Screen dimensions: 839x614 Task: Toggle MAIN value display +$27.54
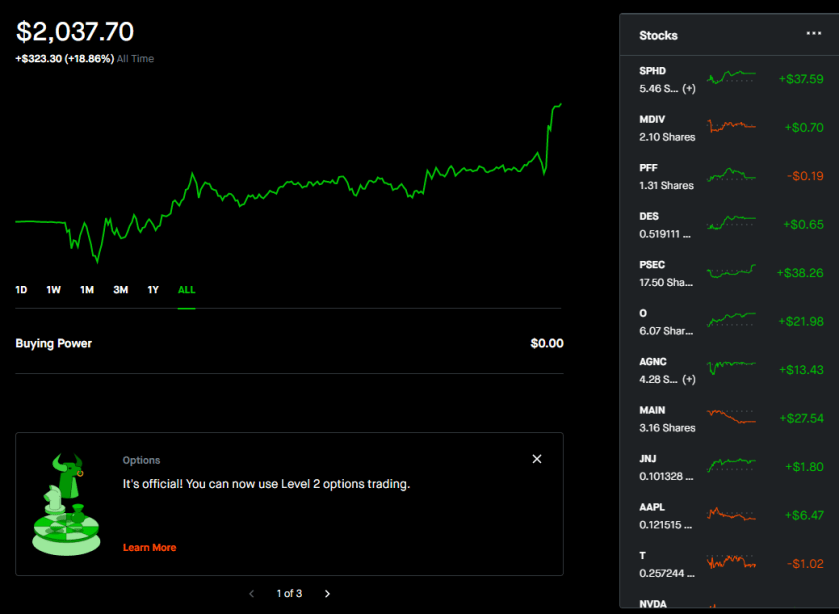[800, 418]
